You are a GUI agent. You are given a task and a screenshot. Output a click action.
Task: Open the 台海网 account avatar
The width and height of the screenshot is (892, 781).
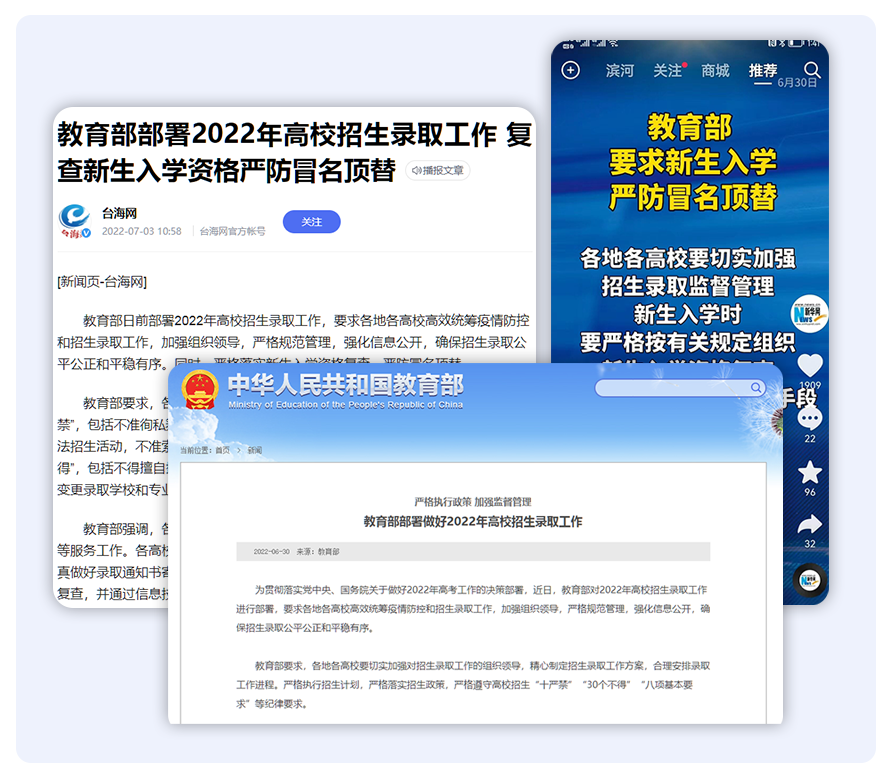tap(75, 221)
